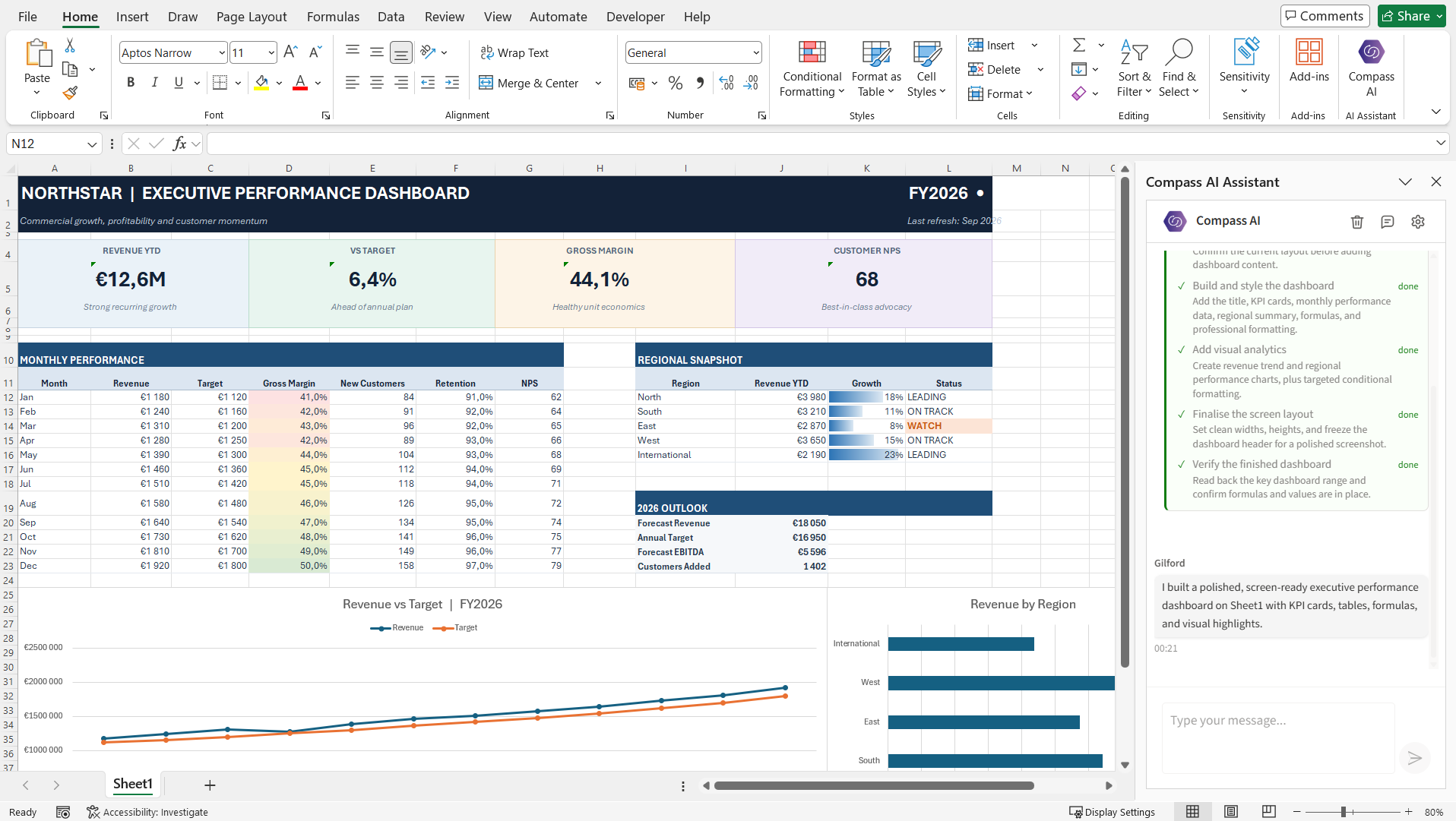This screenshot has width=1456, height=821.
Task: Click the Type your message input box
Action: click(1278, 737)
